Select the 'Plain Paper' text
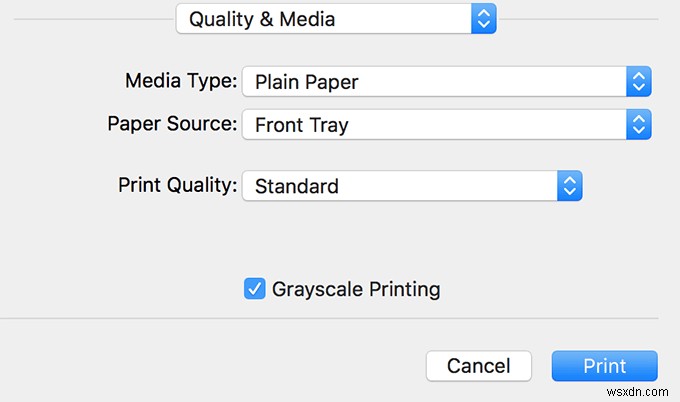The image size is (680, 402). pyautogui.click(x=307, y=82)
